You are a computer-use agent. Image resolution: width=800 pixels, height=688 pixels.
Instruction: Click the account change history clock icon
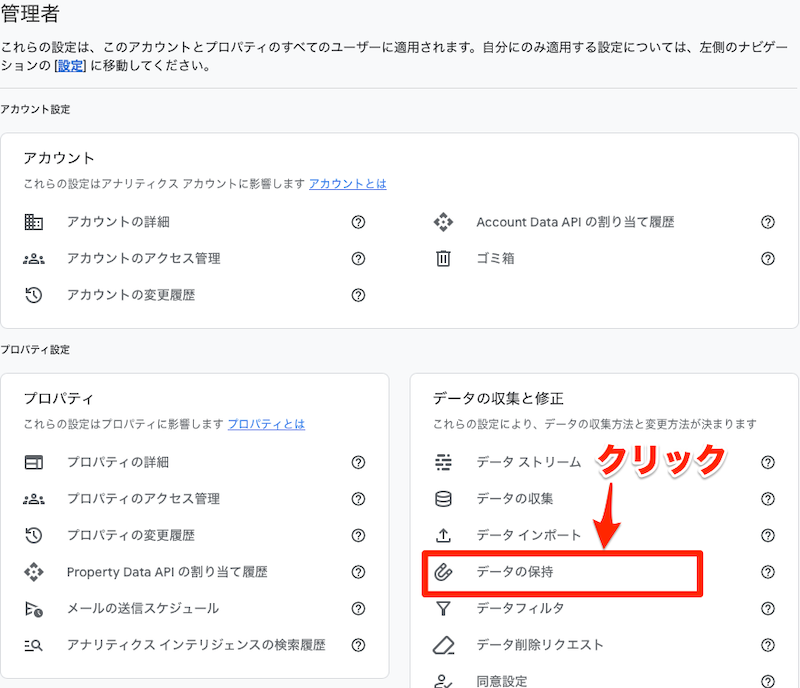point(34,295)
